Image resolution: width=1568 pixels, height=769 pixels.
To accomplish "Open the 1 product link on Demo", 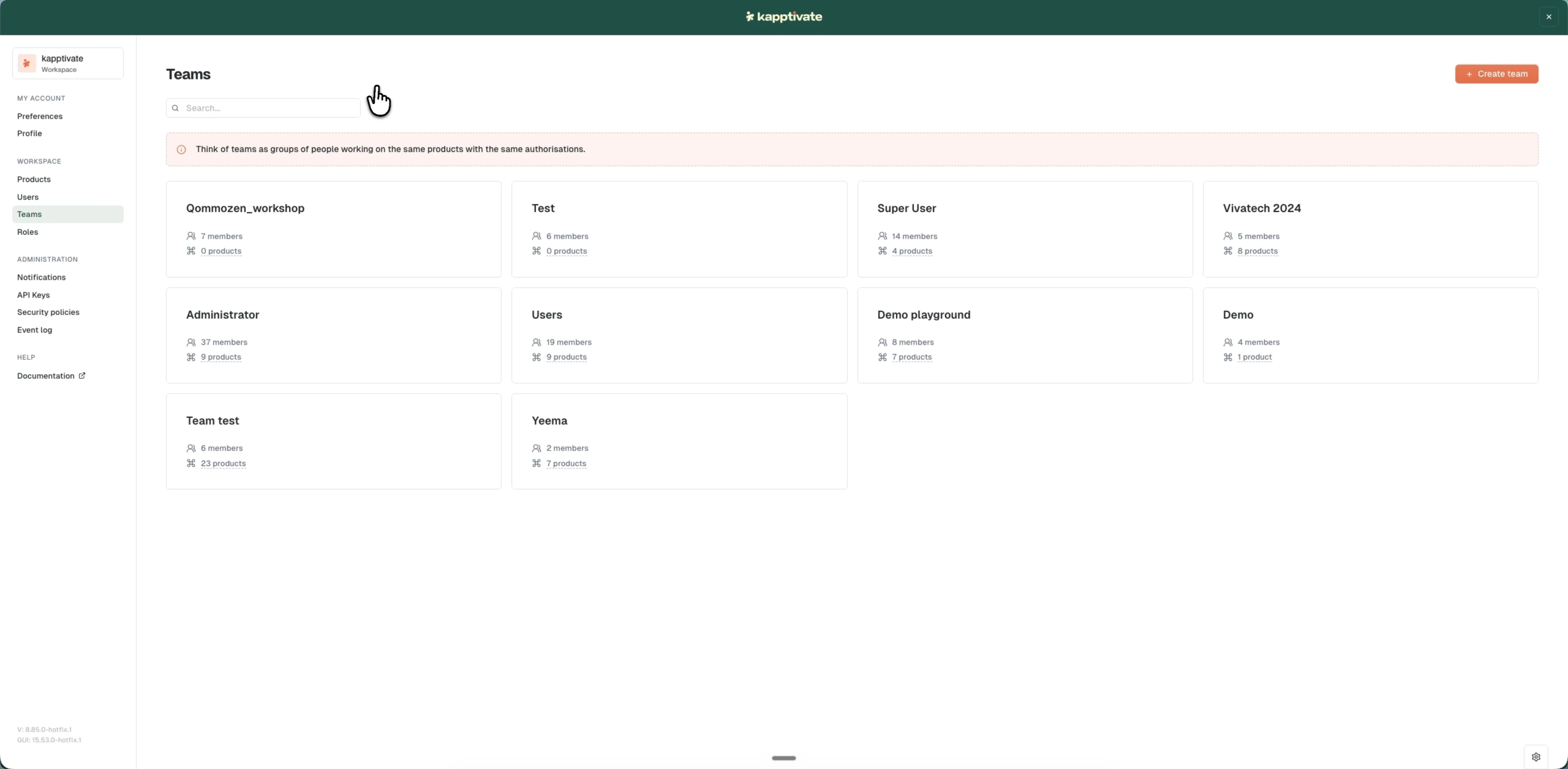I will coord(1254,357).
